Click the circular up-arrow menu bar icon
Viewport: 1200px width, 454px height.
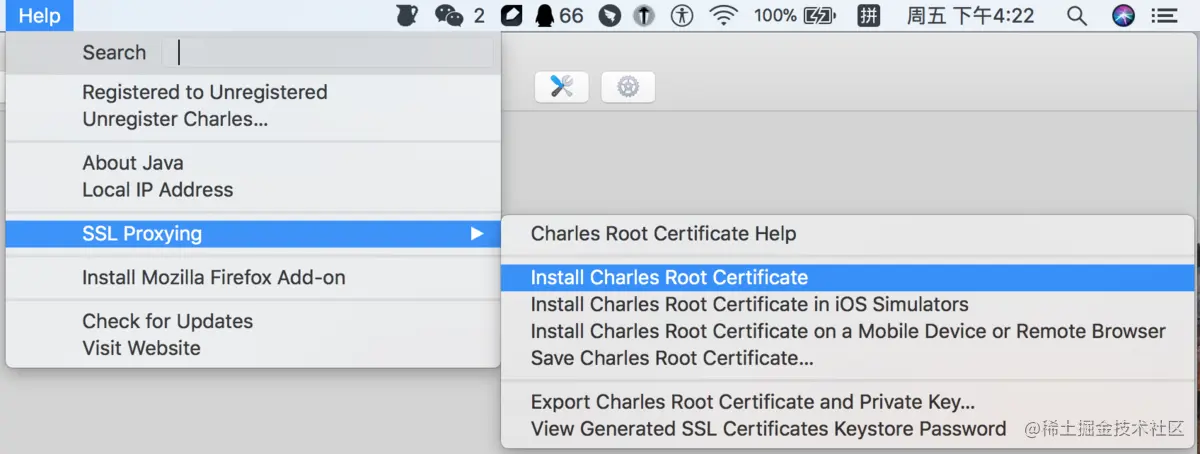(x=645, y=16)
